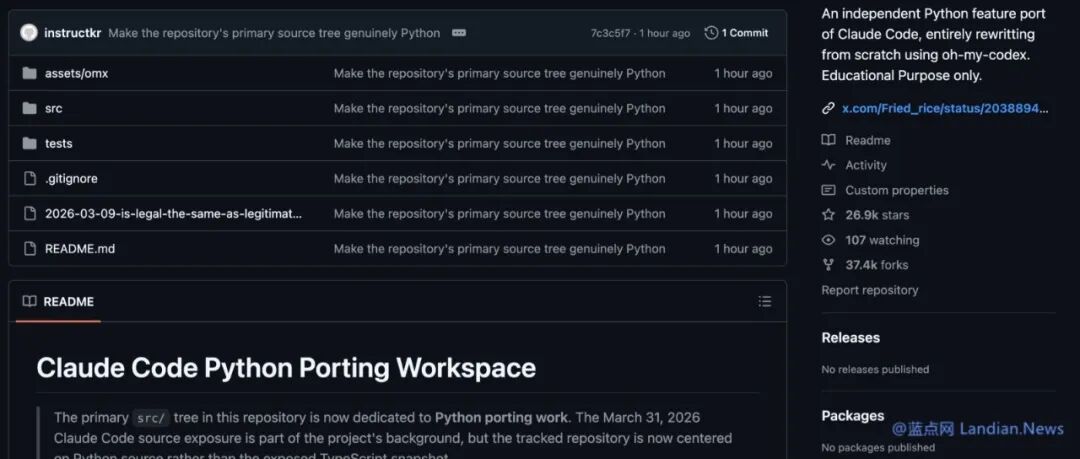View the 37.4k forks list
The height and width of the screenshot is (459, 1080).
click(x=877, y=265)
